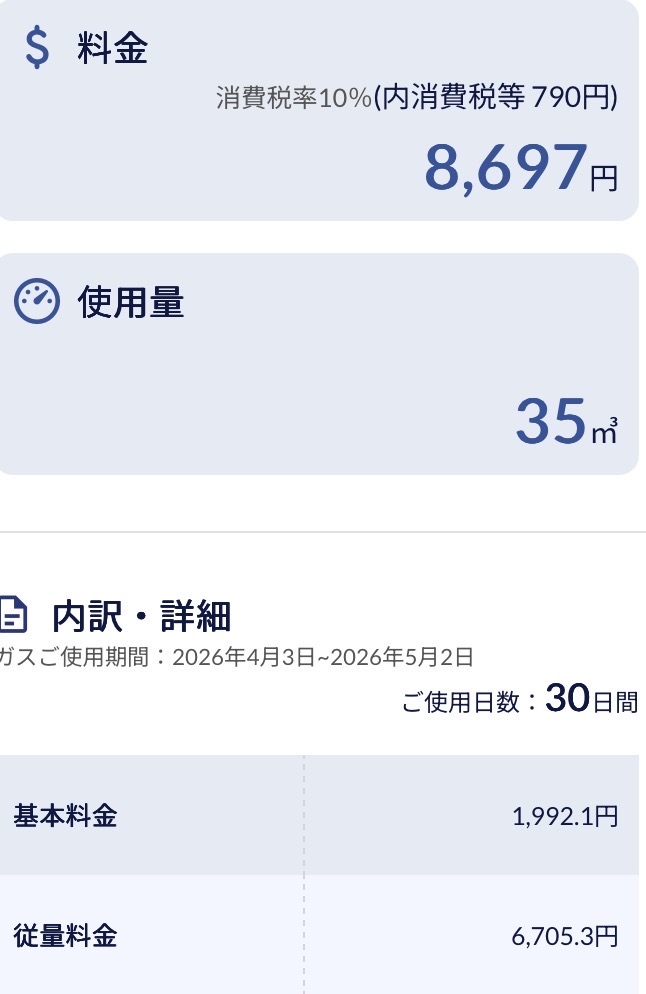Click the ㎥ unit beside 35
This screenshot has width=646, height=994.
[605, 431]
